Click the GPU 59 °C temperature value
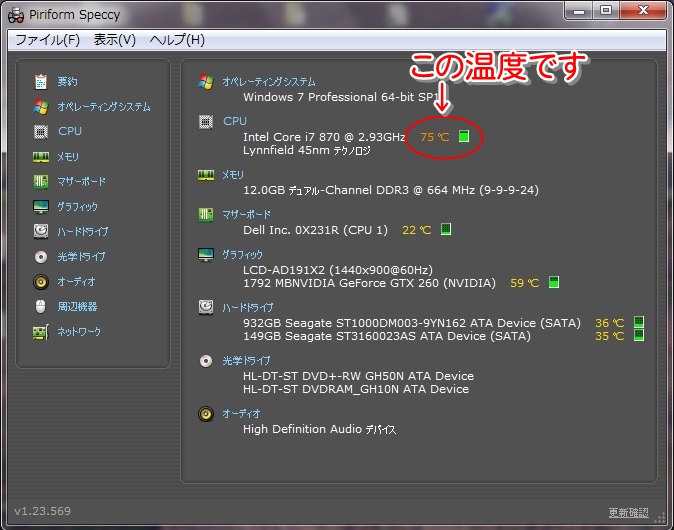 [524, 283]
